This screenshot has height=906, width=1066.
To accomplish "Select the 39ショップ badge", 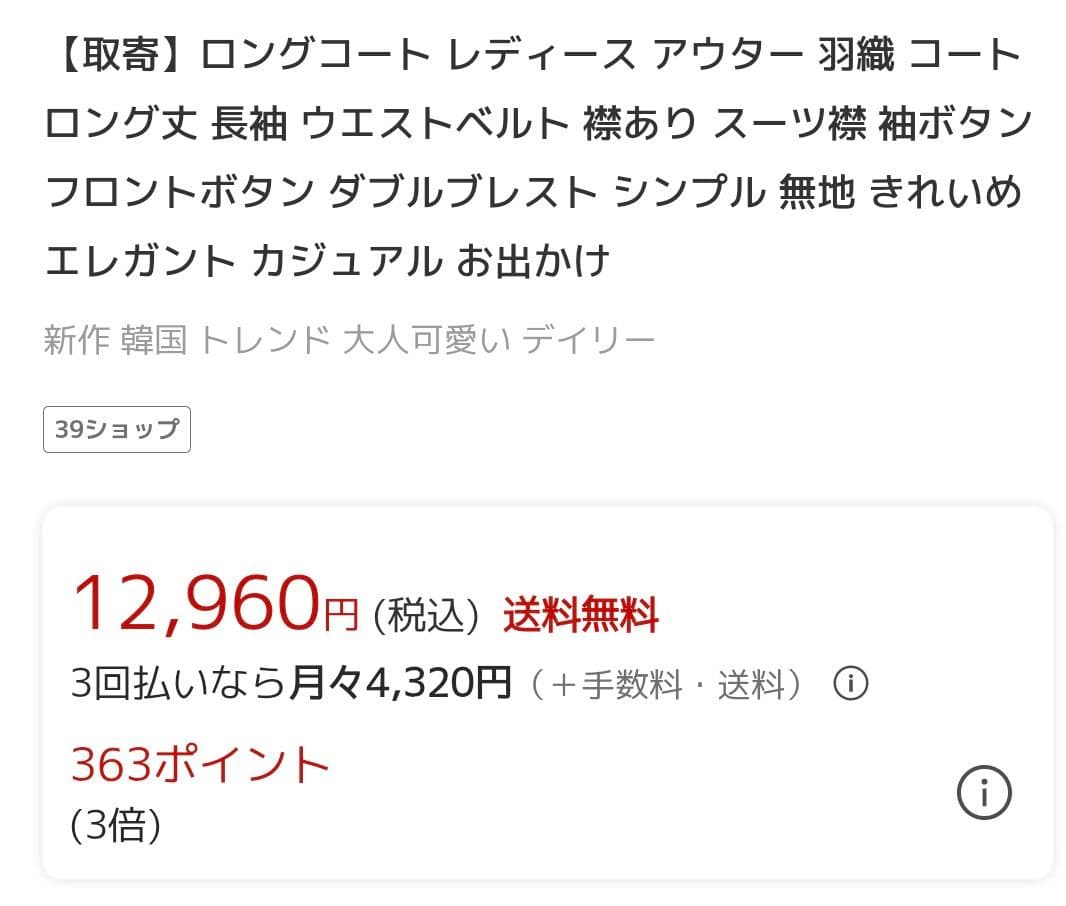I will (116, 429).
